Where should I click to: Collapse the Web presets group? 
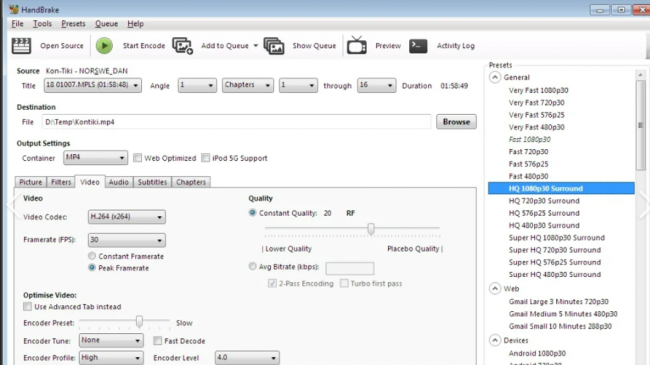pos(495,289)
